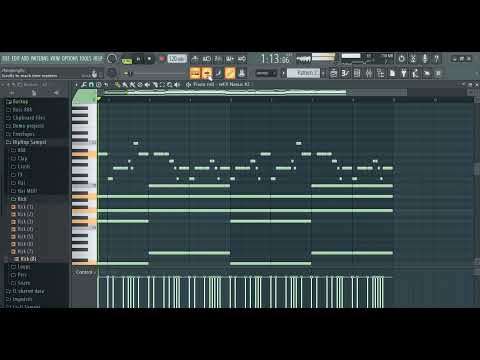Click the piano roll horizontal scroll overview
Screen dimensions: 480x360
coord(255,92)
